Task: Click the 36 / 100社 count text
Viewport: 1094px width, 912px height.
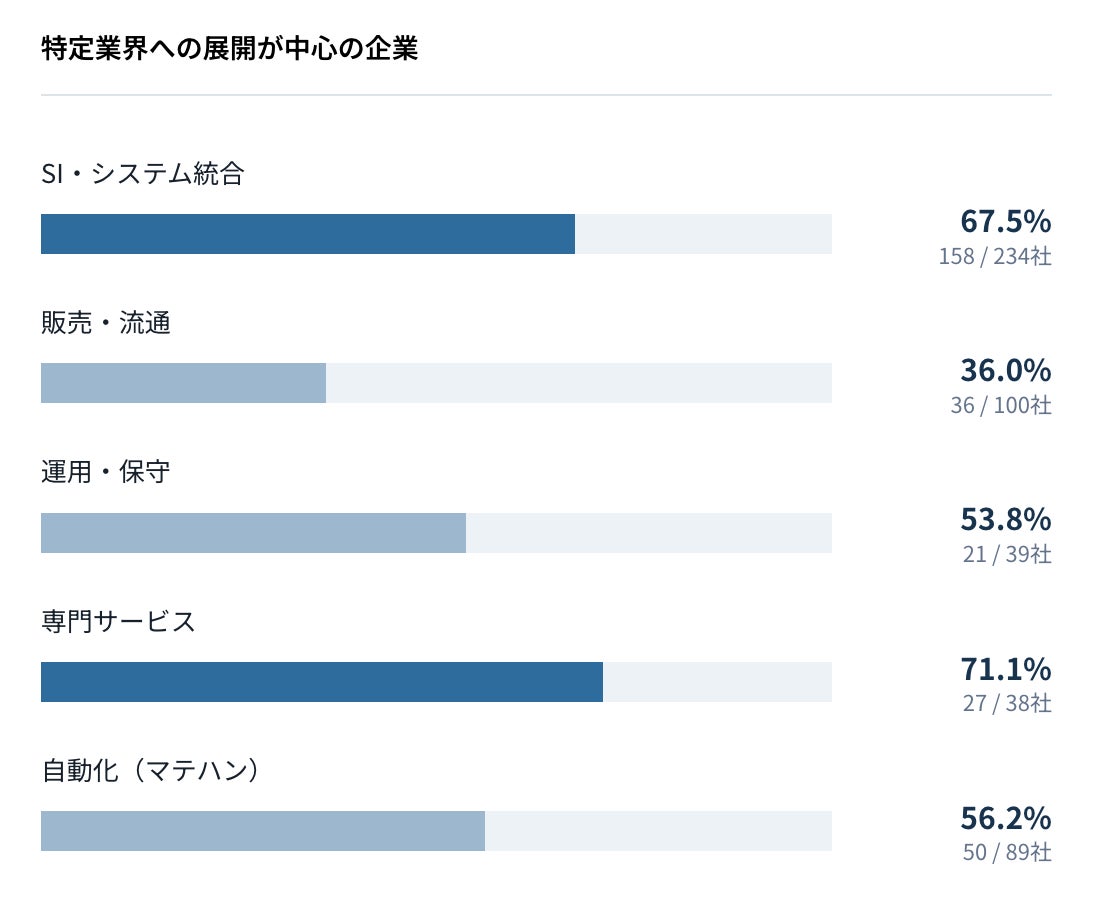Action: click(x=1001, y=405)
